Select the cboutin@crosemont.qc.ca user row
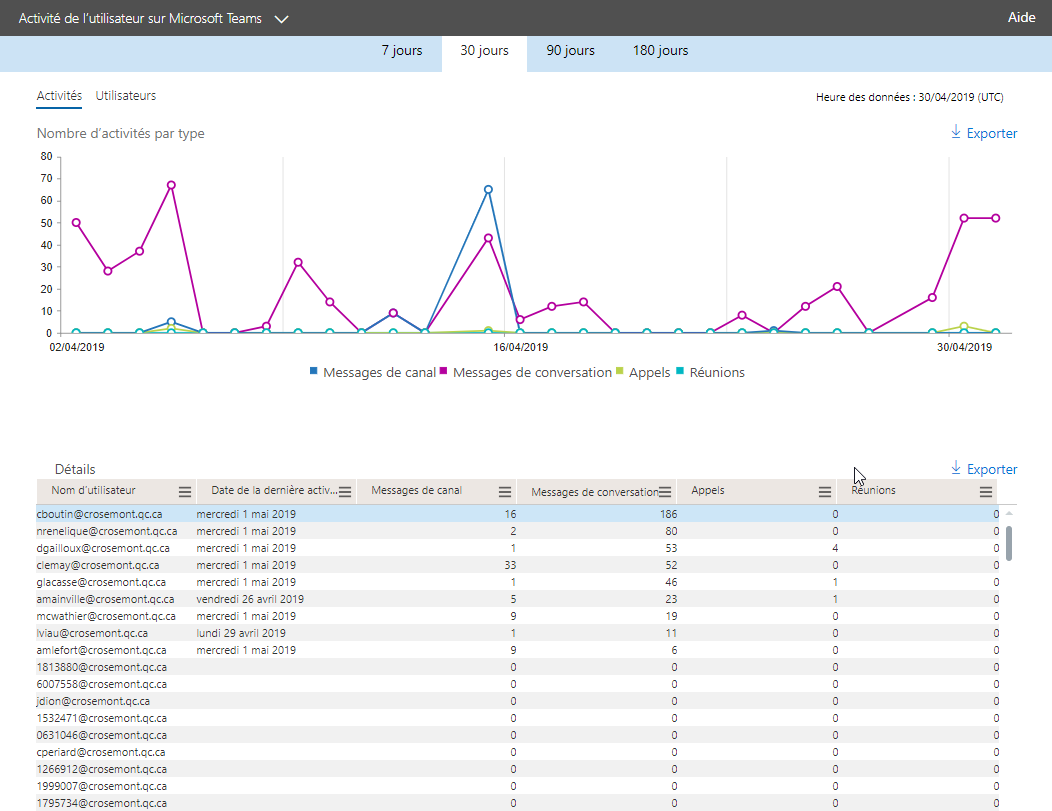Image resolution: width=1052 pixels, height=811 pixels. pos(99,514)
